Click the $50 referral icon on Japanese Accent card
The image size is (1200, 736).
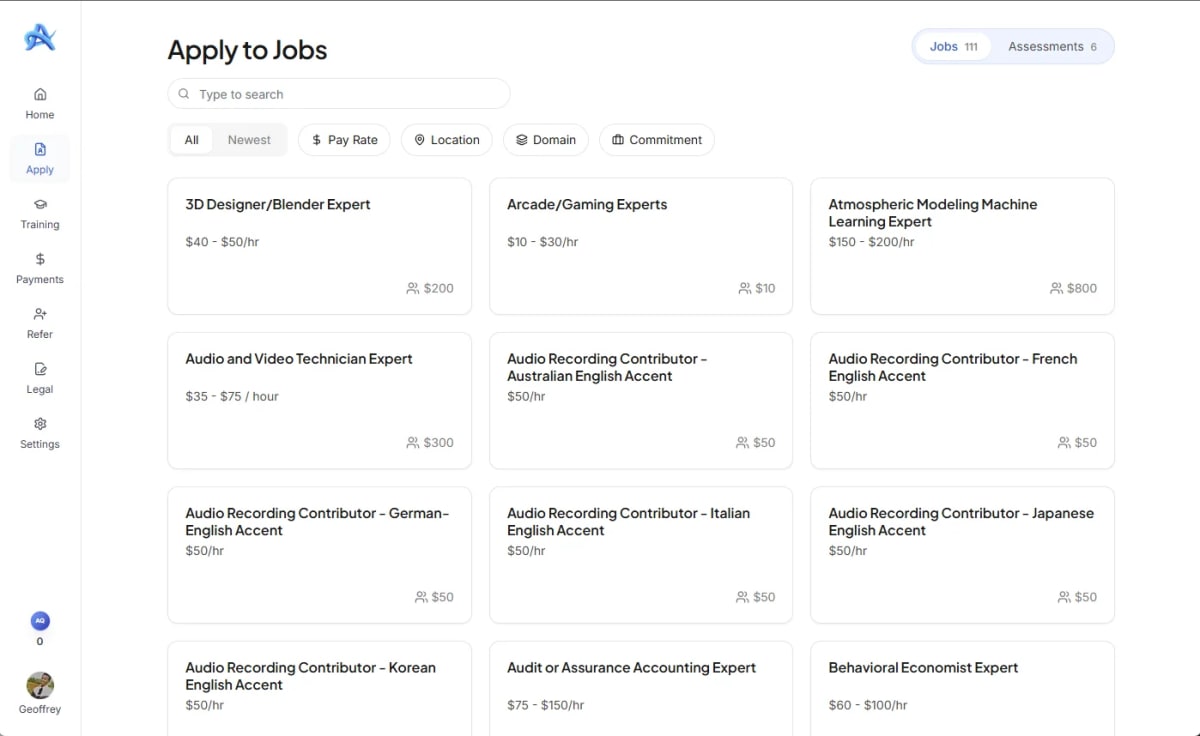pos(1064,597)
